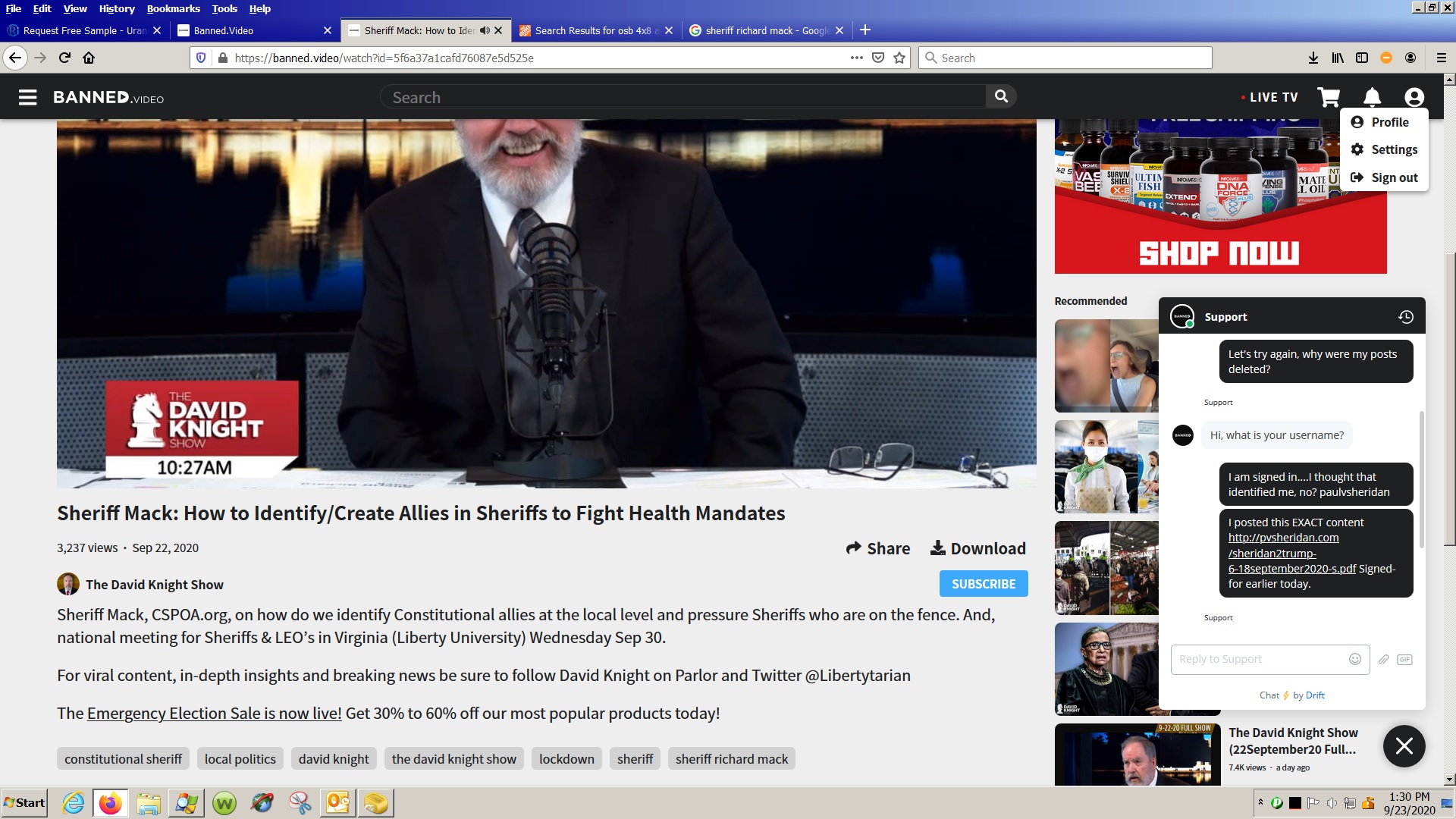Open the Bookmarks menu

pyautogui.click(x=174, y=8)
